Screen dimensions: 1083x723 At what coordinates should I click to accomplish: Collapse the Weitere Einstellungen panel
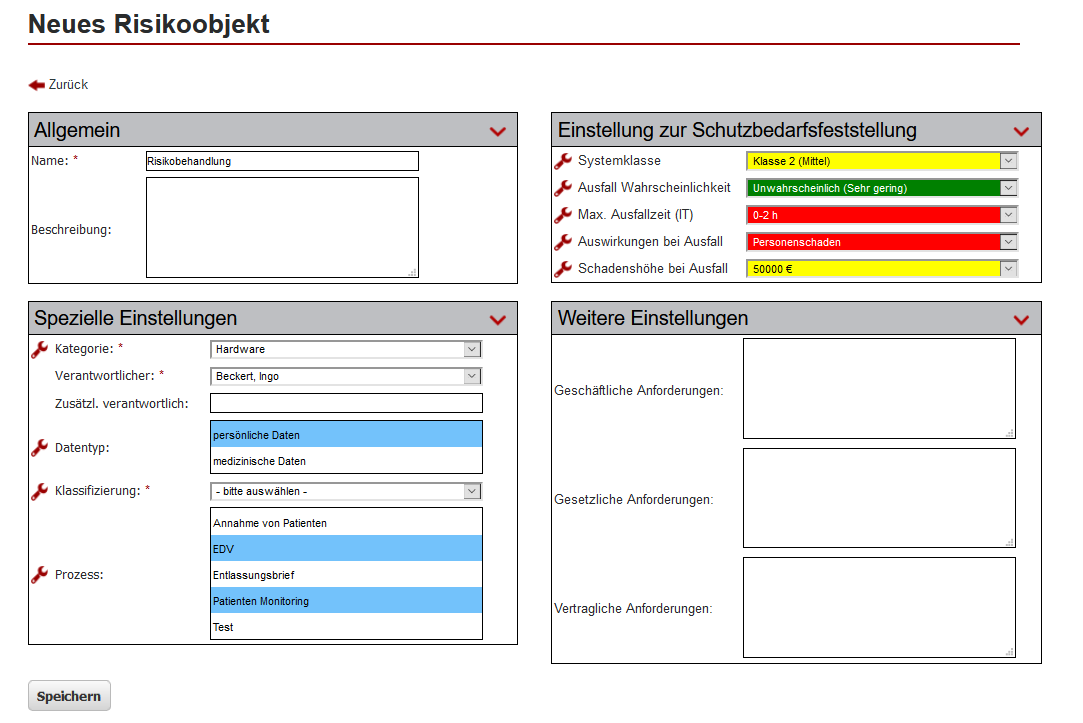click(1021, 318)
